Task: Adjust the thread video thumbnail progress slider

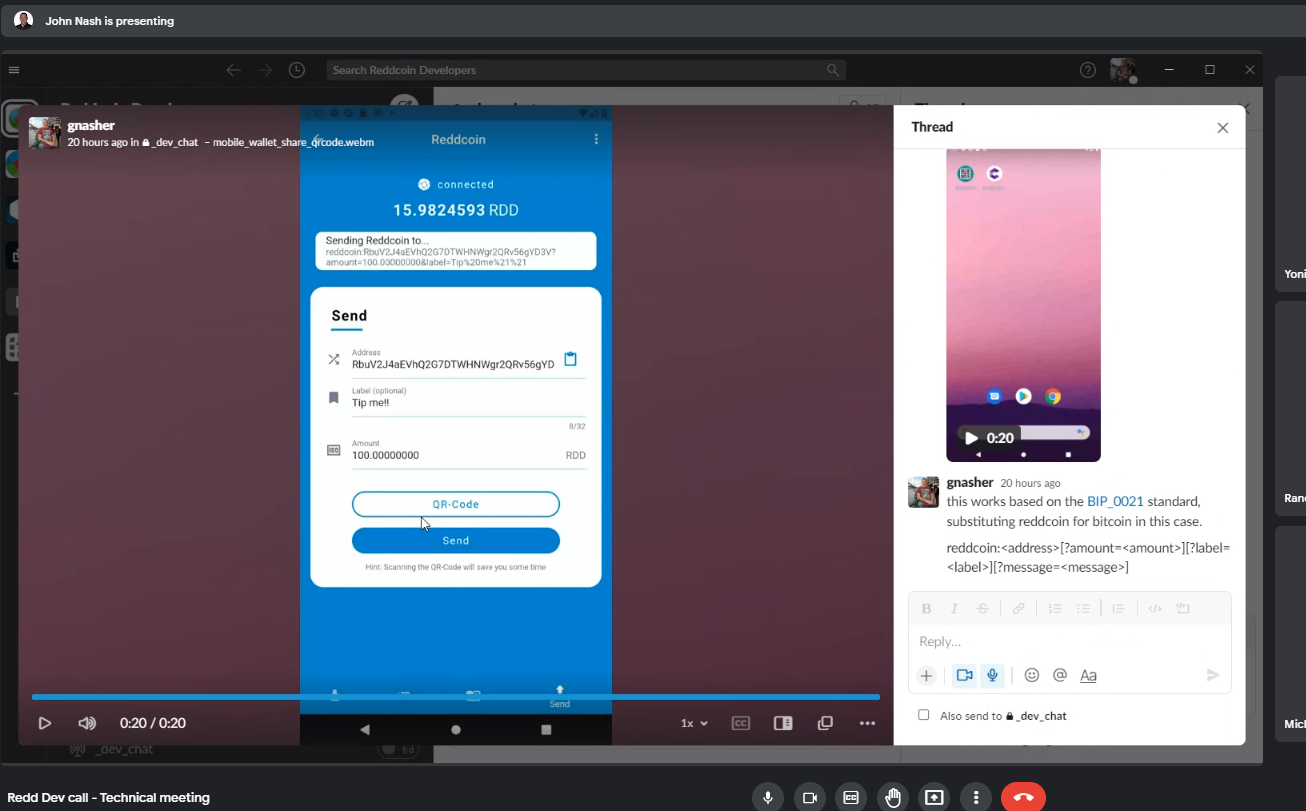Action: (1054, 433)
